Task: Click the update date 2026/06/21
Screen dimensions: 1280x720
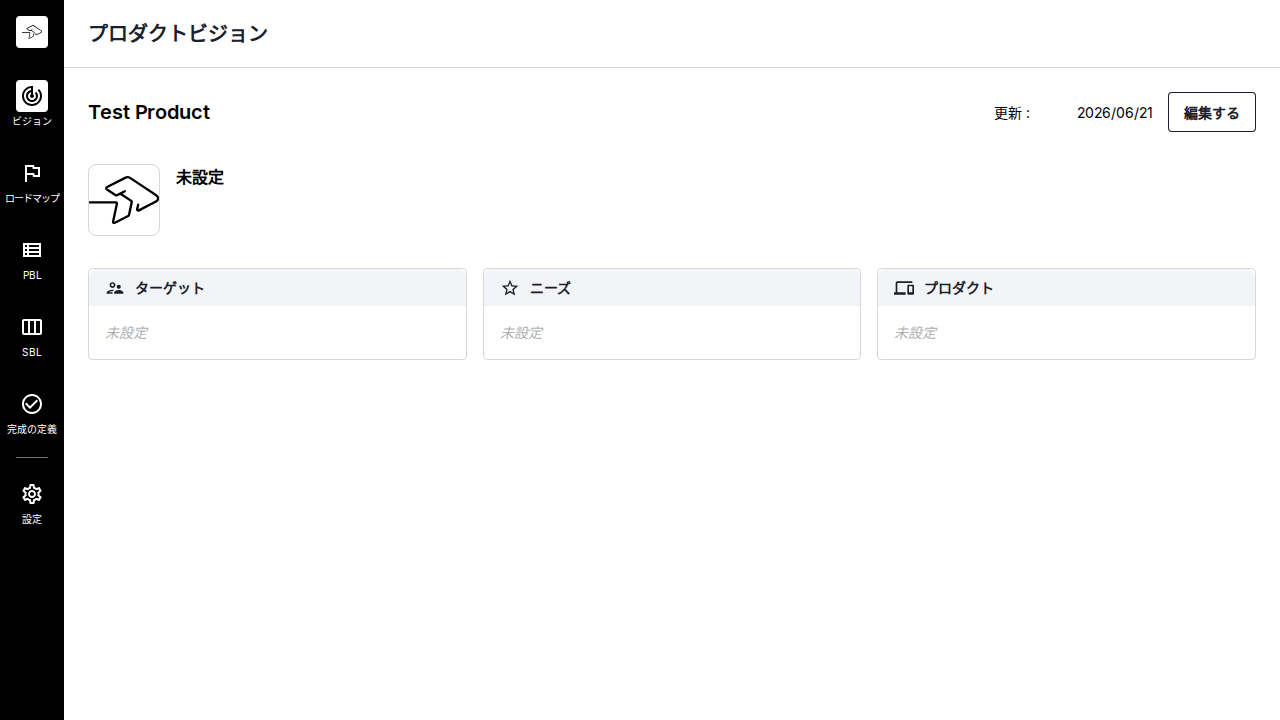Action: click(x=1115, y=113)
